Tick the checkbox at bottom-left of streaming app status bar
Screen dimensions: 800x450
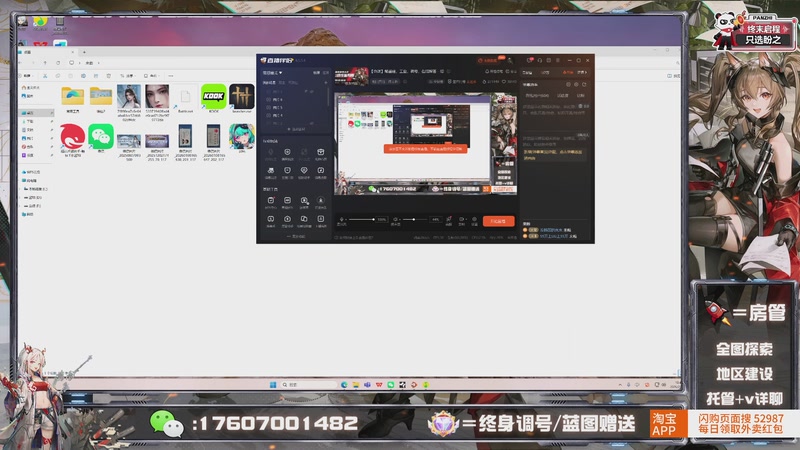click(x=336, y=238)
